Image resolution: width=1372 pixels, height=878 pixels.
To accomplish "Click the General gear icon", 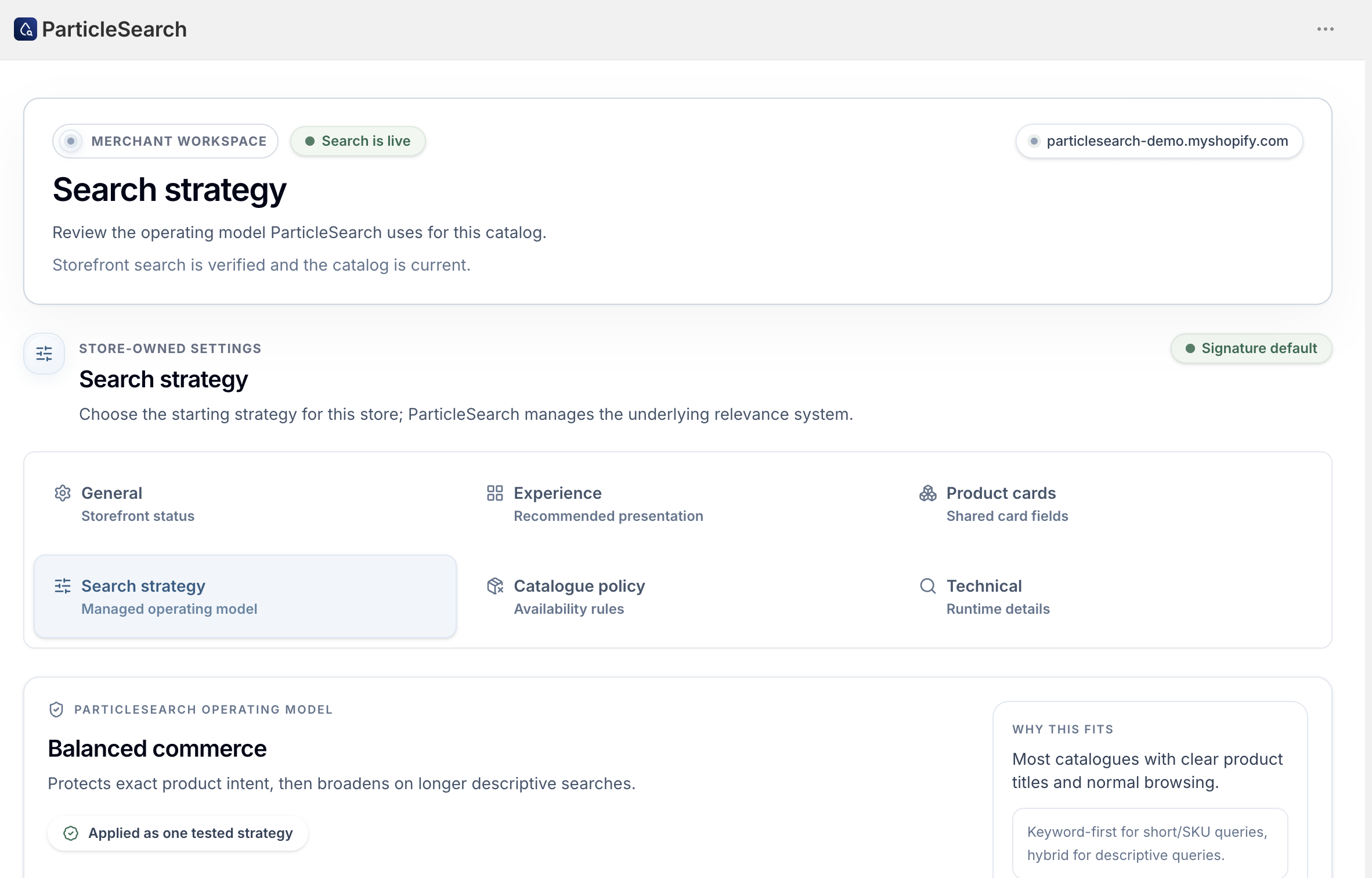I will pyautogui.click(x=63, y=493).
